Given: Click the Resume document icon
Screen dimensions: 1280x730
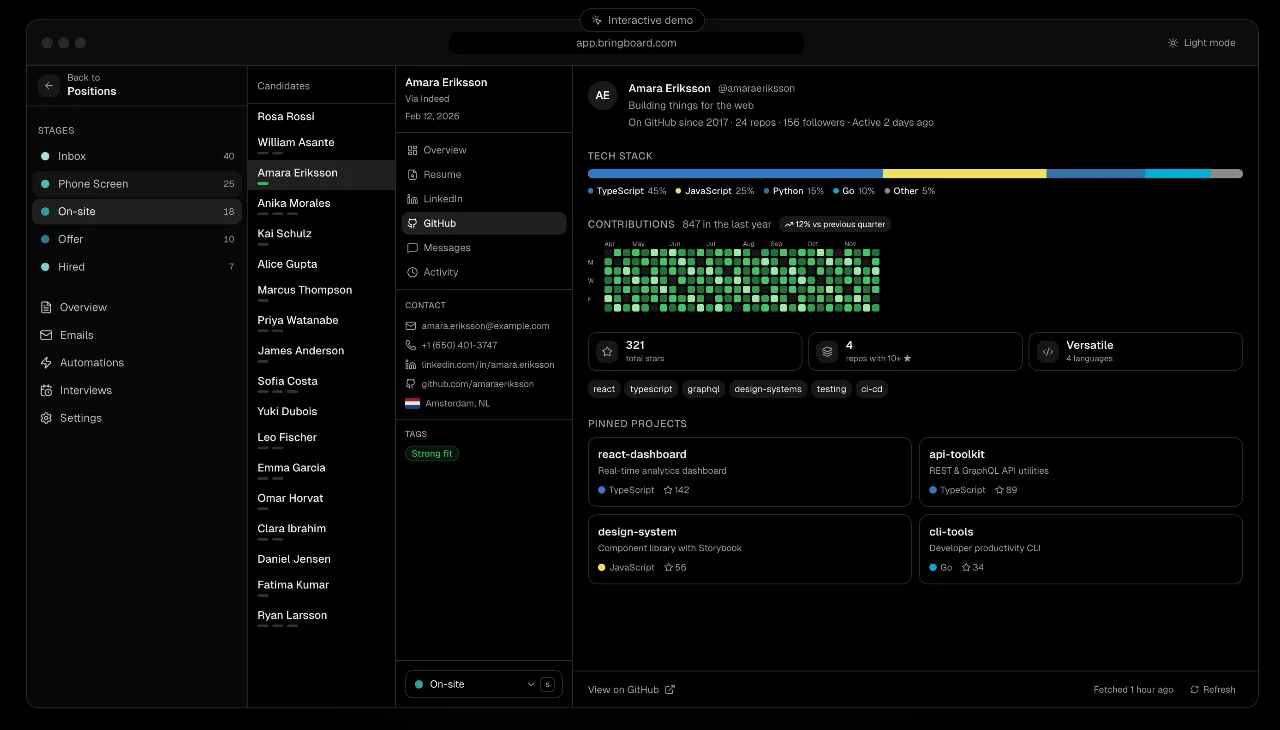Looking at the screenshot, I should click(412, 174).
